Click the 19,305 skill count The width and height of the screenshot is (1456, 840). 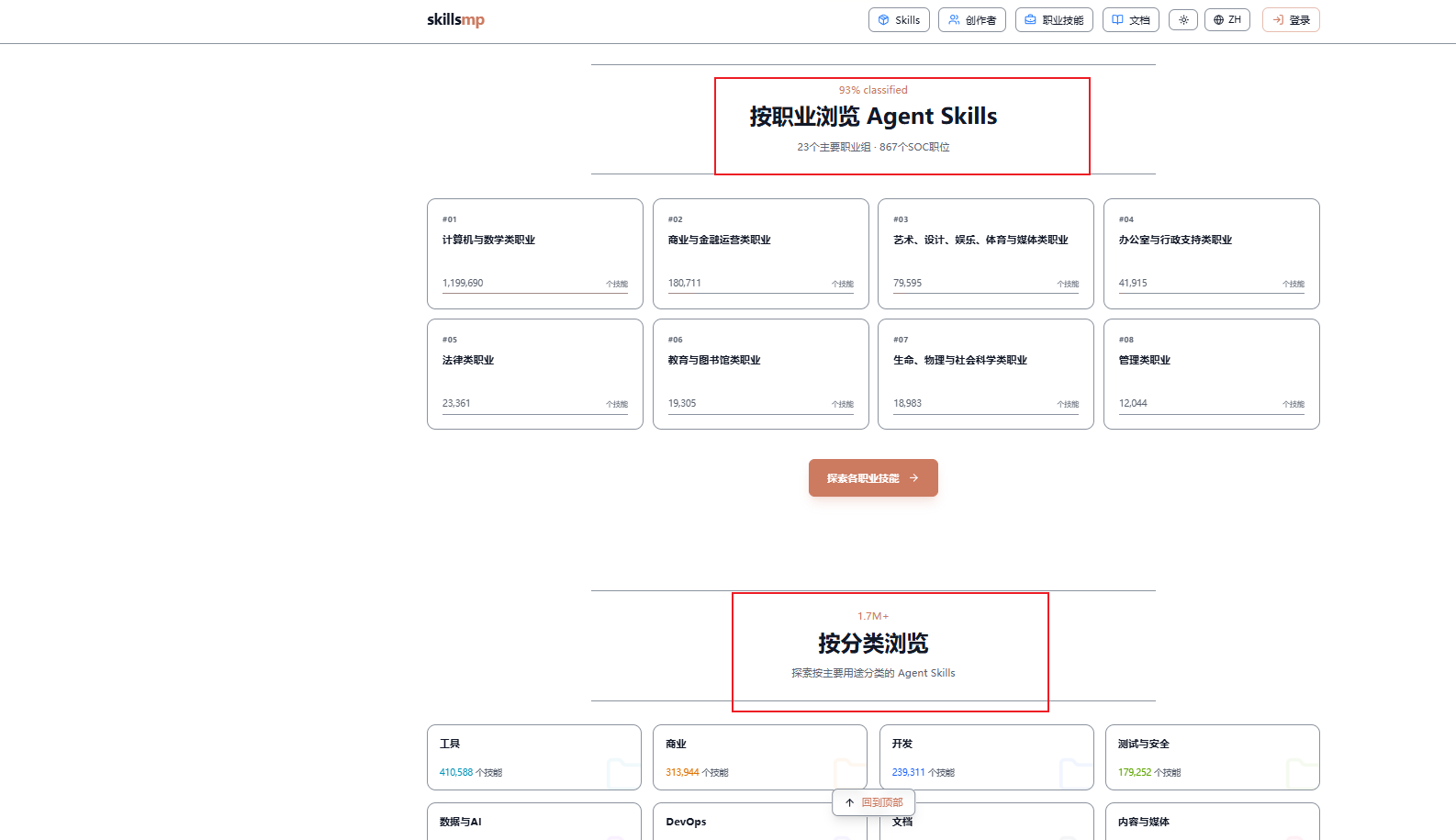pyautogui.click(x=682, y=403)
